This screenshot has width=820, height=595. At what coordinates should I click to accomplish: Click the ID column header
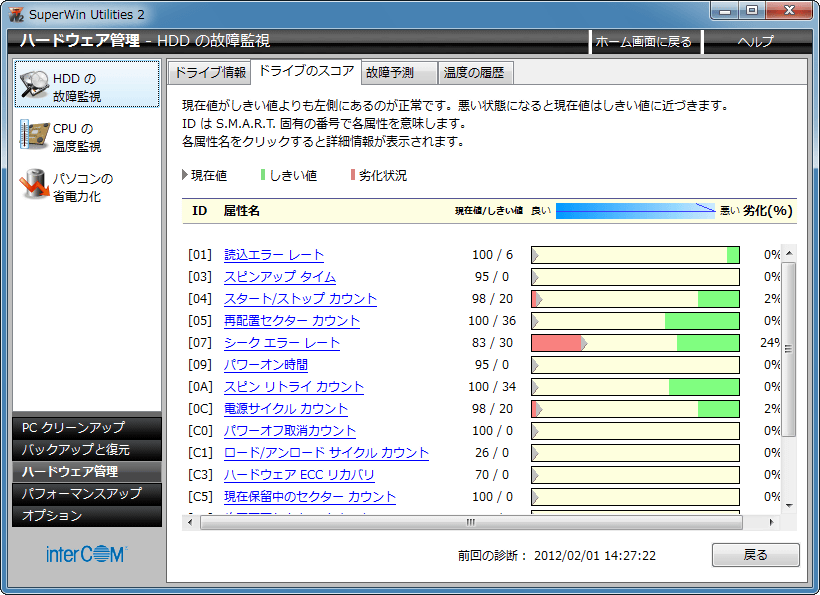point(199,211)
